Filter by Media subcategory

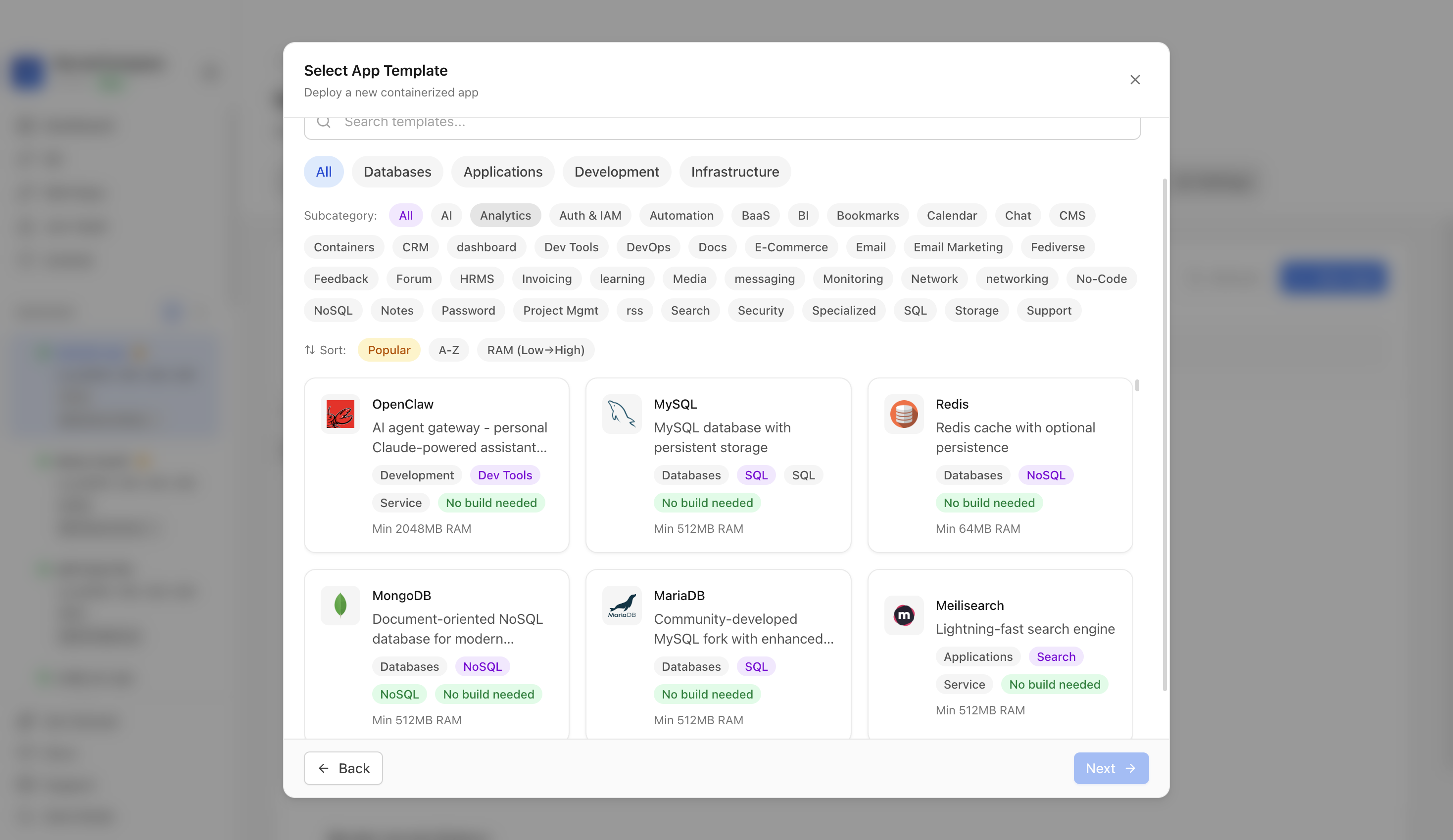click(689, 279)
